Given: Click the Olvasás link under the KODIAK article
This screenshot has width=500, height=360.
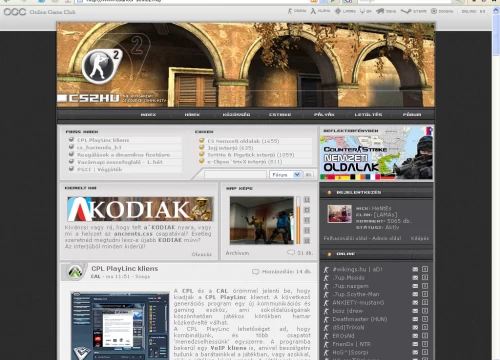Looking at the screenshot, I should (202, 254).
